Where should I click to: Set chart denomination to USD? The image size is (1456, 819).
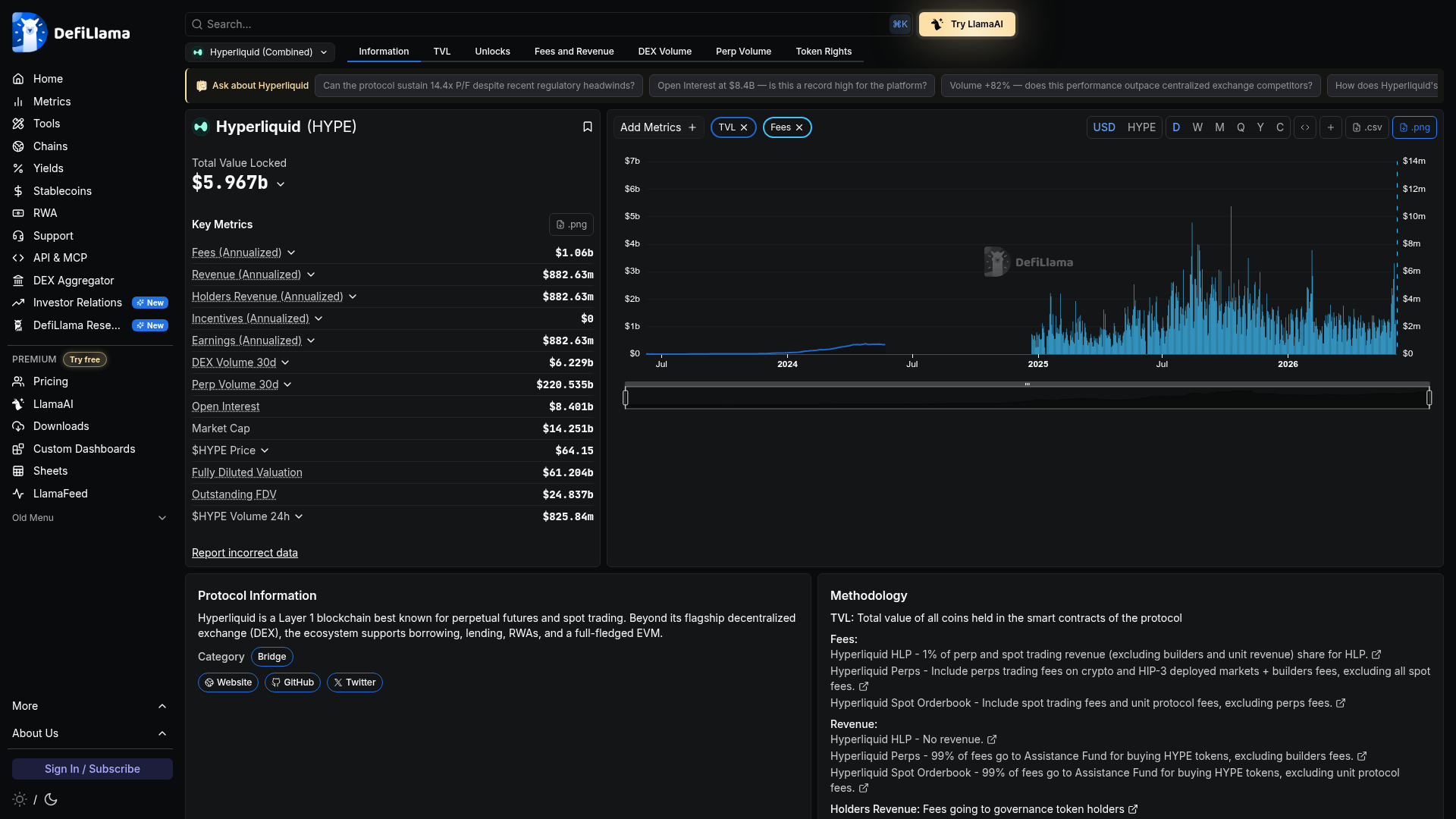click(x=1104, y=127)
